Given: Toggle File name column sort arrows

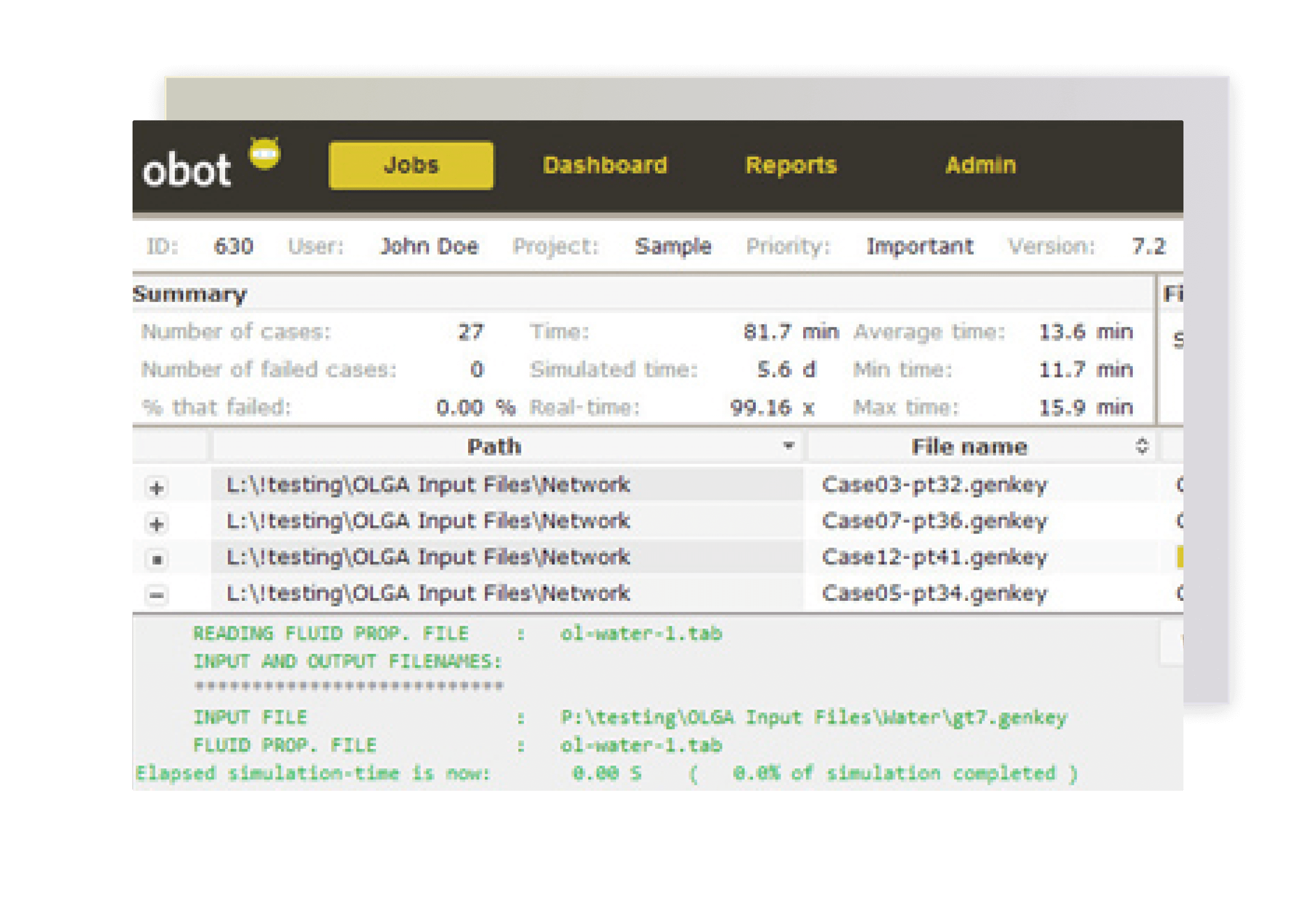Looking at the screenshot, I should pos(1142,446).
